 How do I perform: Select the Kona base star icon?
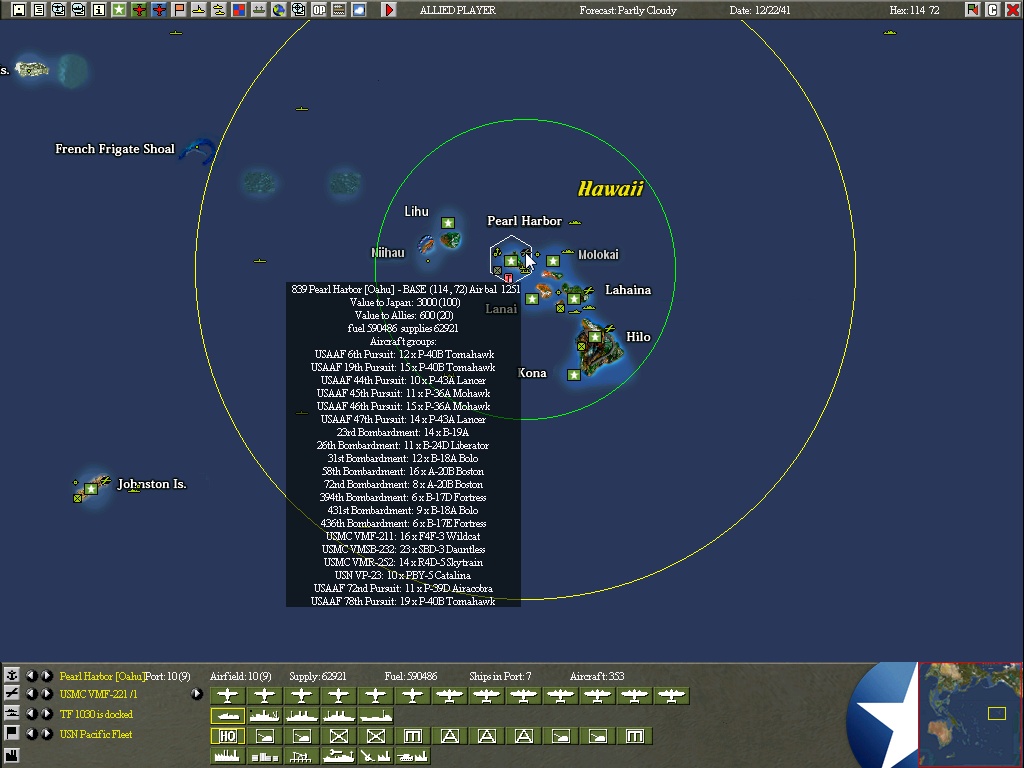573,375
